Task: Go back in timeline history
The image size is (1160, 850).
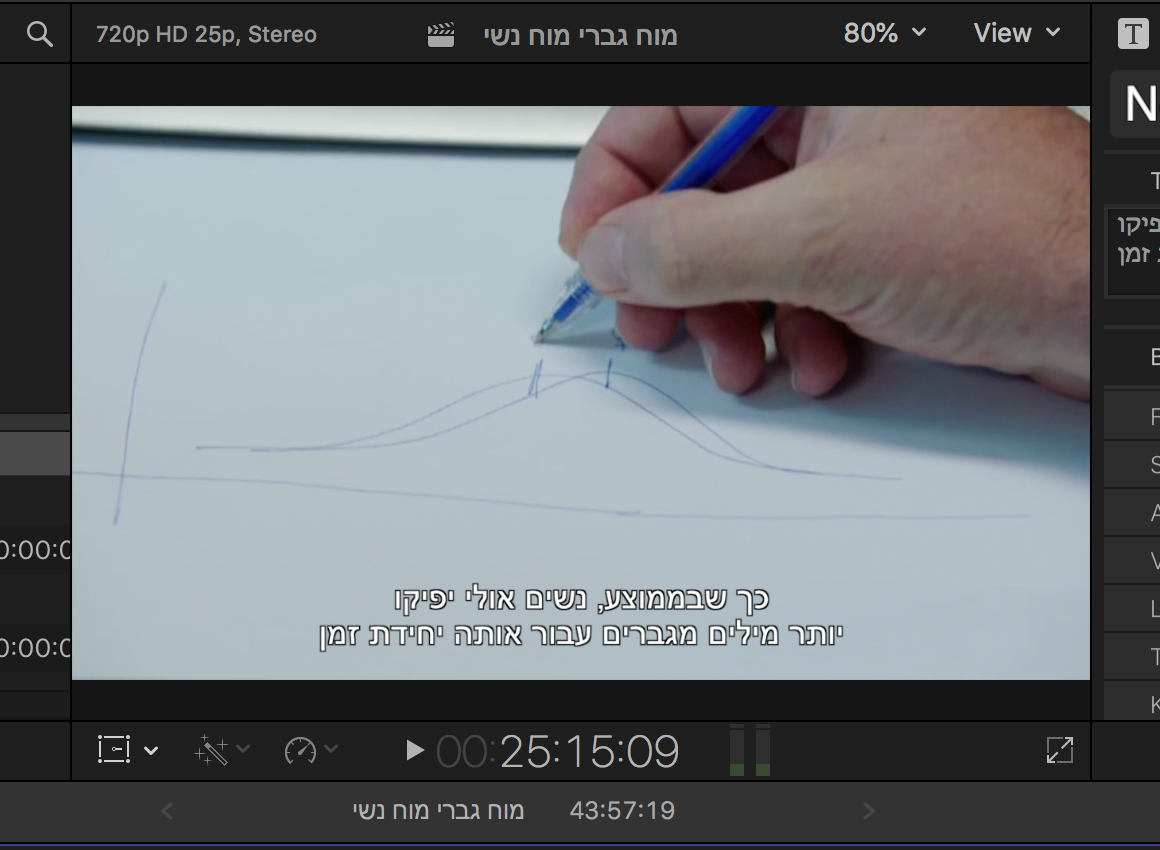Action: tap(168, 811)
